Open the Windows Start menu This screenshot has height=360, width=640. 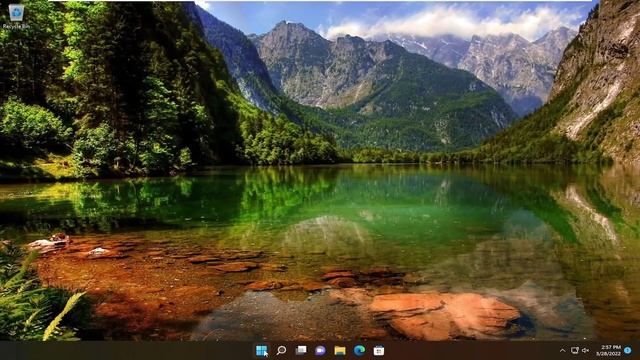point(261,350)
